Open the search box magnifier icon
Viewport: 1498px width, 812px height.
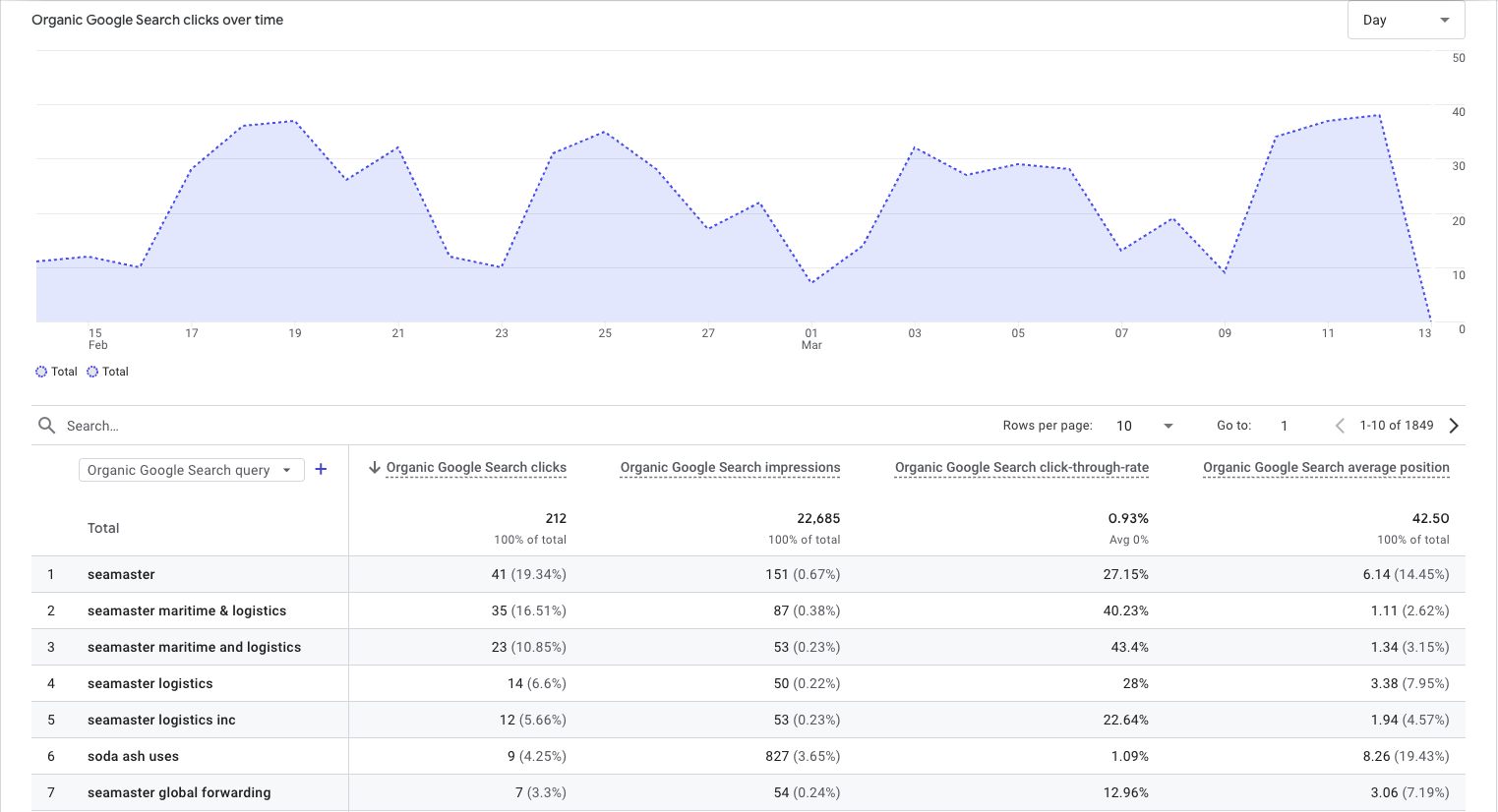46,425
